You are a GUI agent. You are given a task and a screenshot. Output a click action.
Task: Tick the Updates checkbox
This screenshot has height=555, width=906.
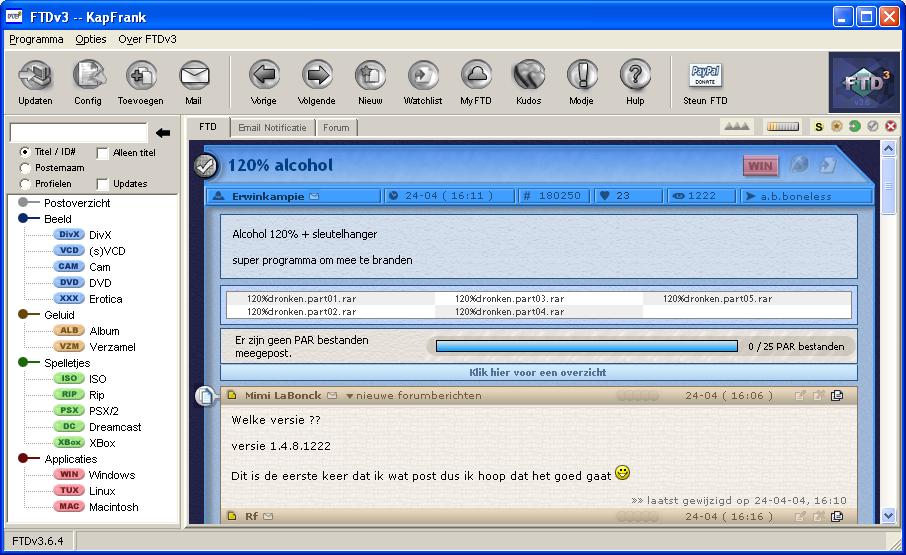pos(102,184)
